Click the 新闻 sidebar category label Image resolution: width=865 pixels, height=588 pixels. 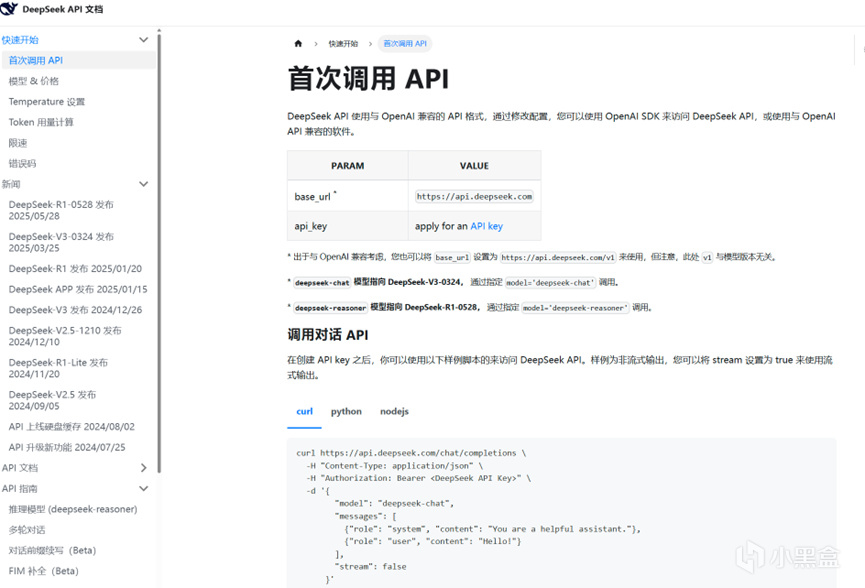pos(11,184)
